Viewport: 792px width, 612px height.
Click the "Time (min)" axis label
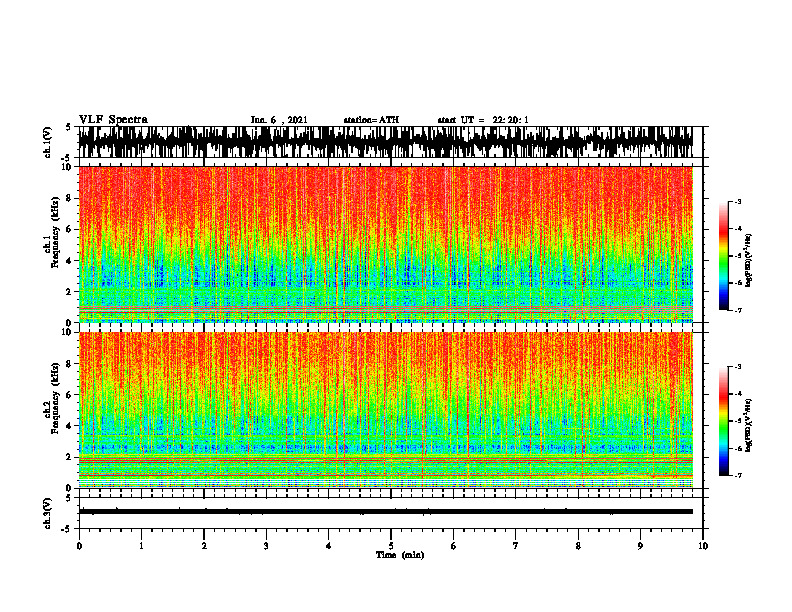click(x=400, y=555)
